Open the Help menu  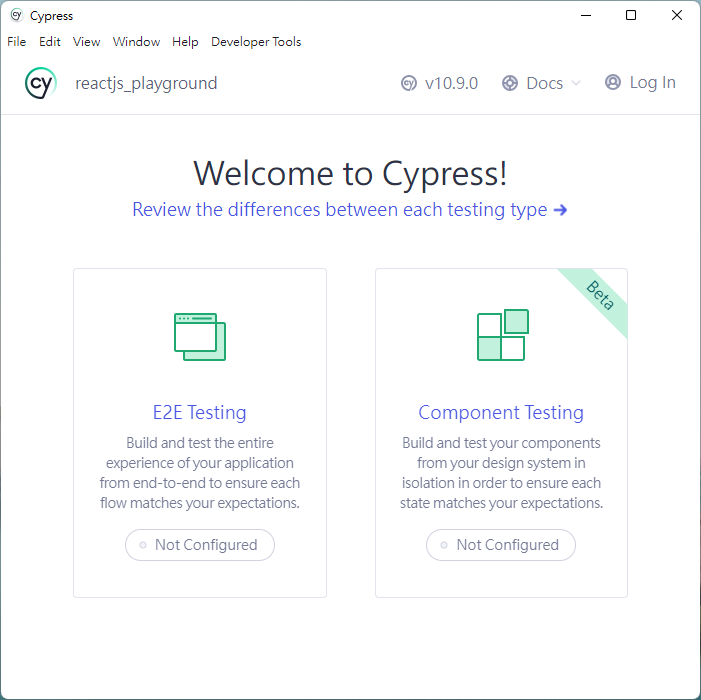[185, 42]
